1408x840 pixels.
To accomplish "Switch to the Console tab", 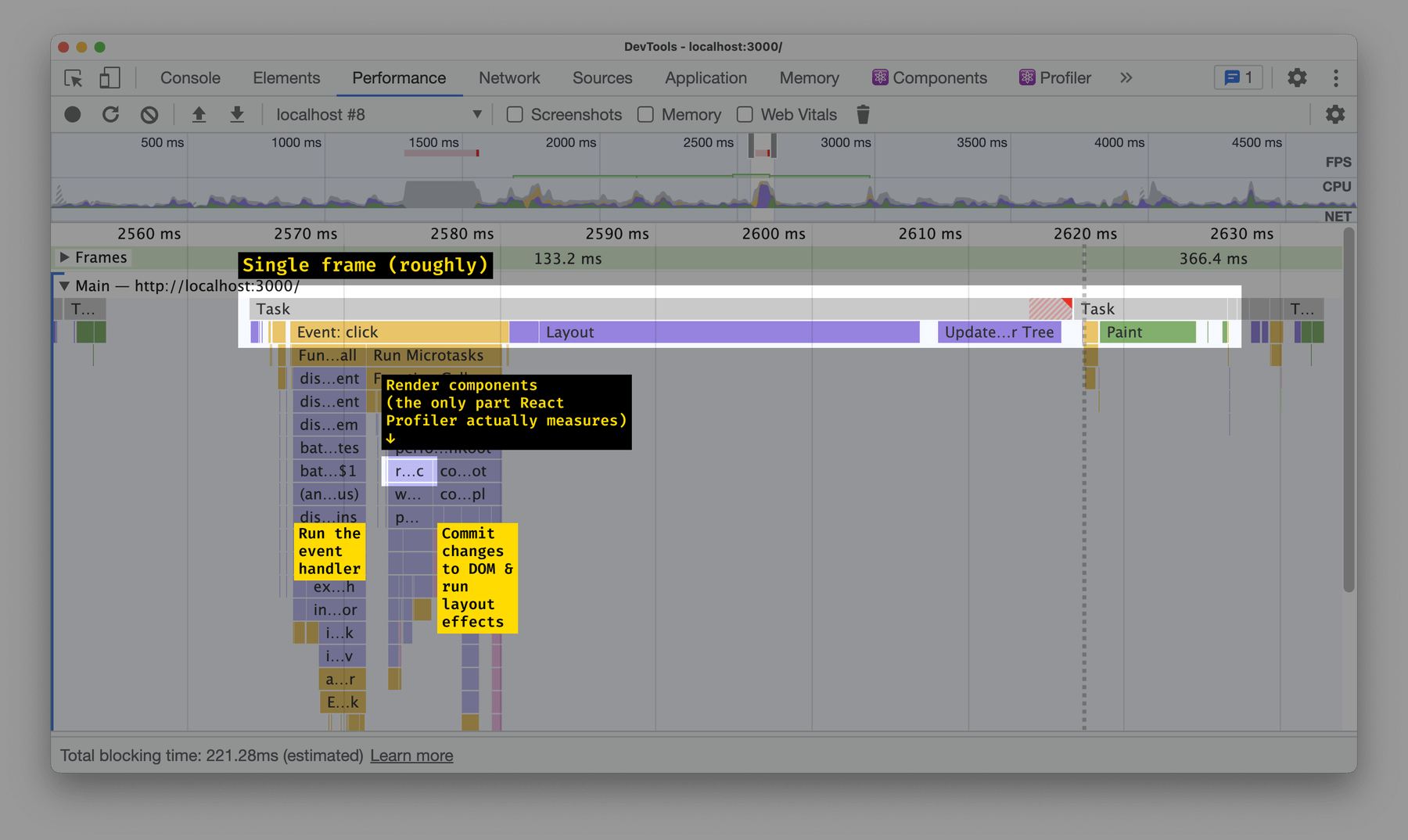I will click(x=190, y=78).
